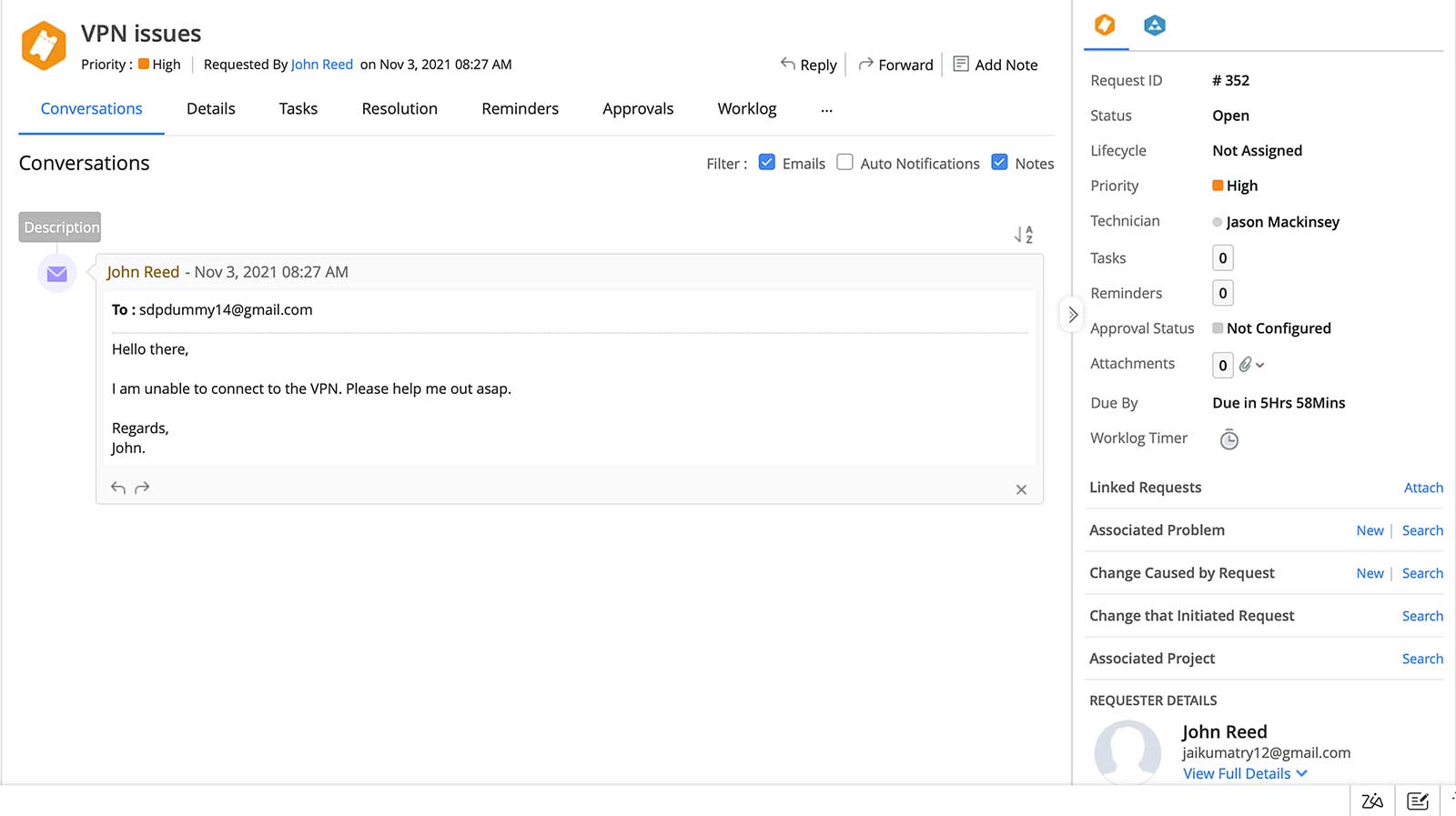Click Attach link for Linked Requests
1456x816 pixels.
point(1423,488)
